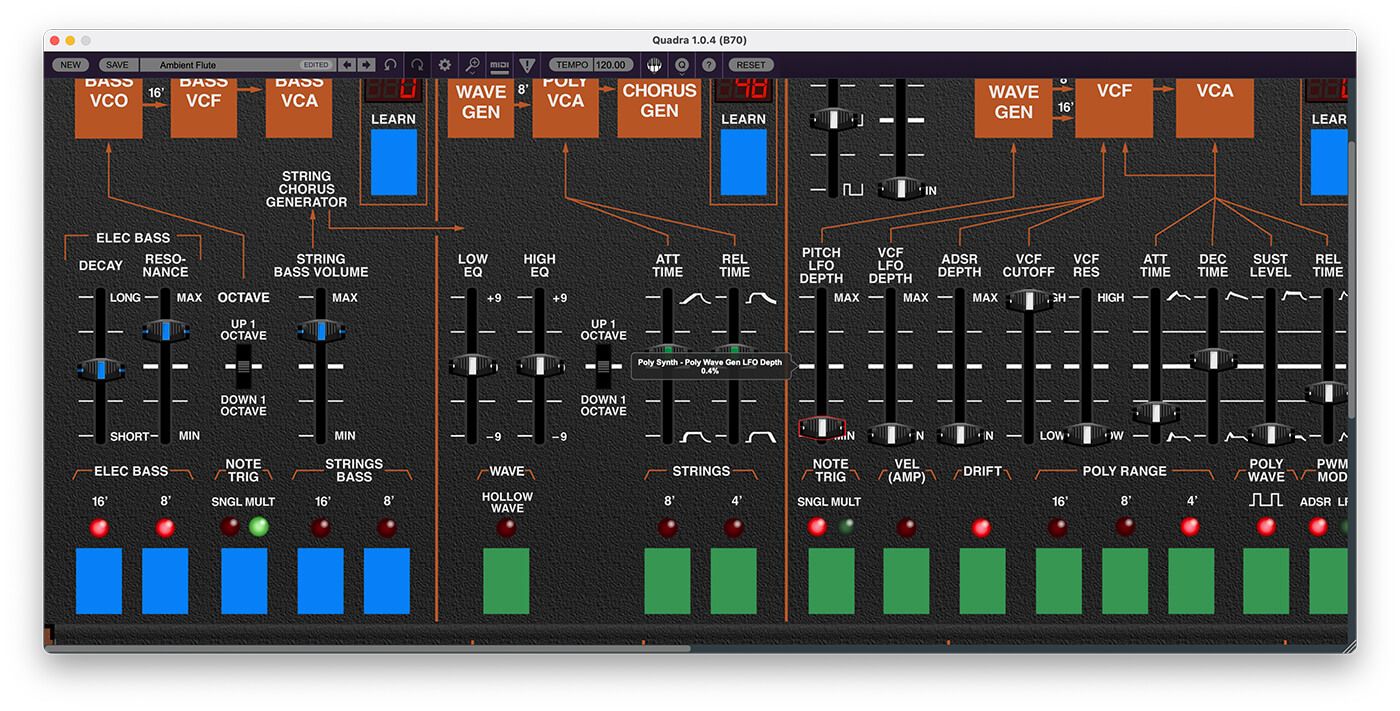Click the VCF CUTOFF slider handle
The image size is (1400, 711).
pos(1030,300)
